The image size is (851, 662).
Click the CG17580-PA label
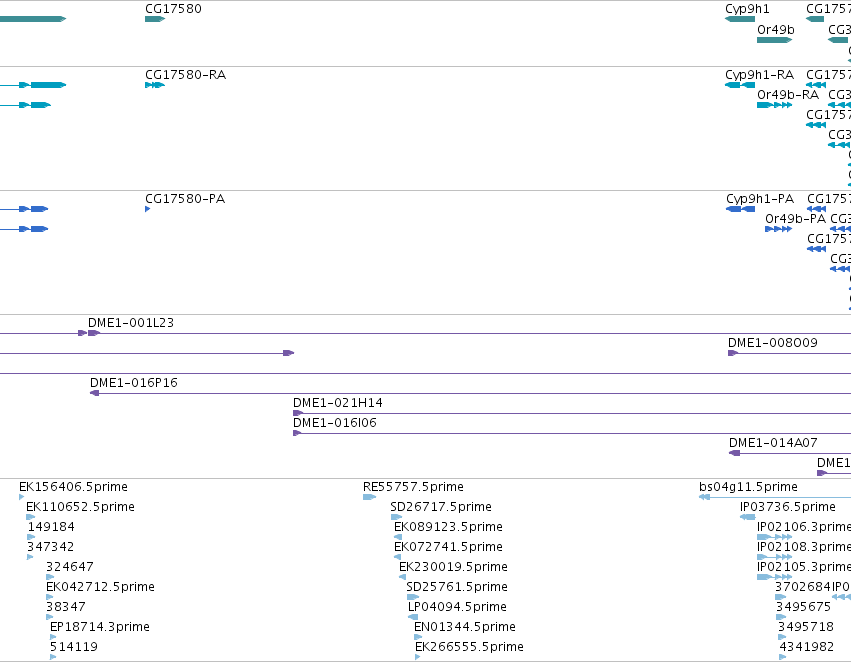click(185, 199)
